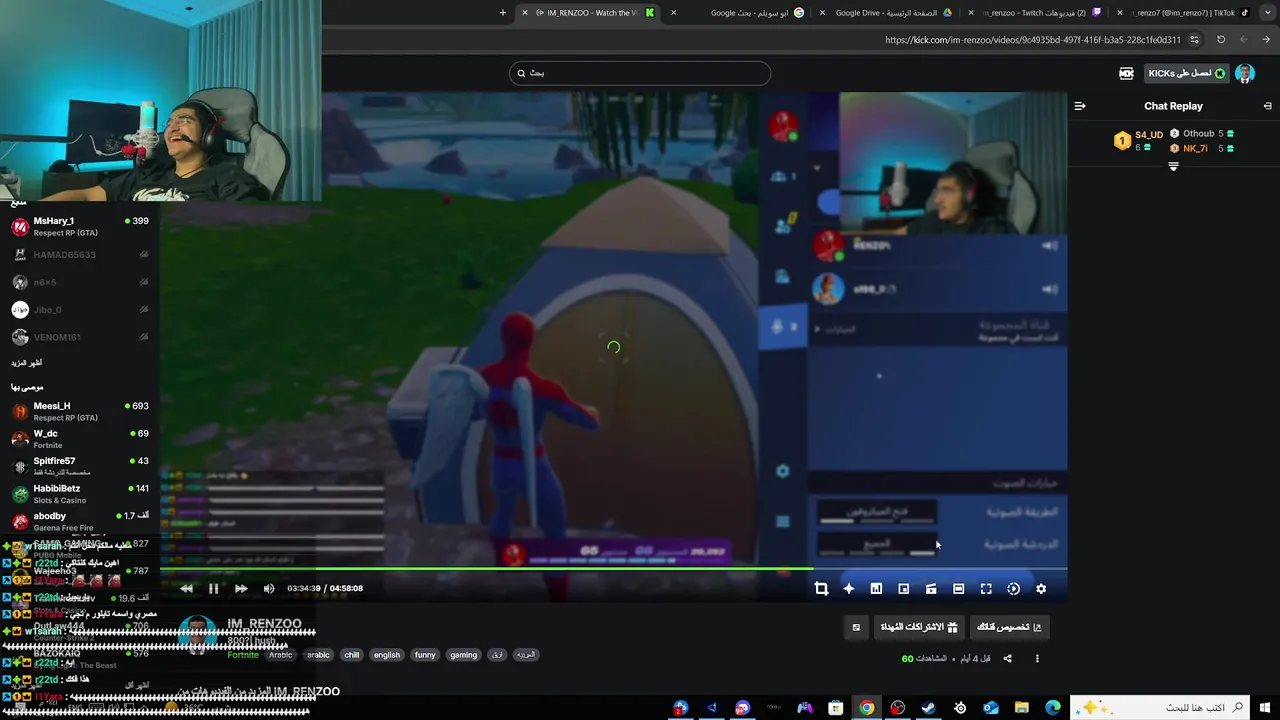Viewport: 1280px width, 720px height.
Task: Click the kick.com URL in the address bar
Action: coord(1032,40)
